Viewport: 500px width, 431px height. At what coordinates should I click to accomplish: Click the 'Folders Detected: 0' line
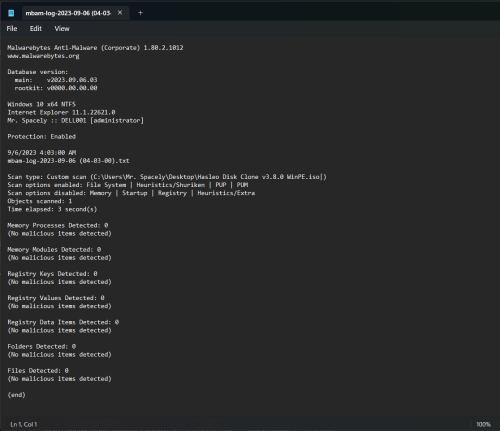coord(42,347)
